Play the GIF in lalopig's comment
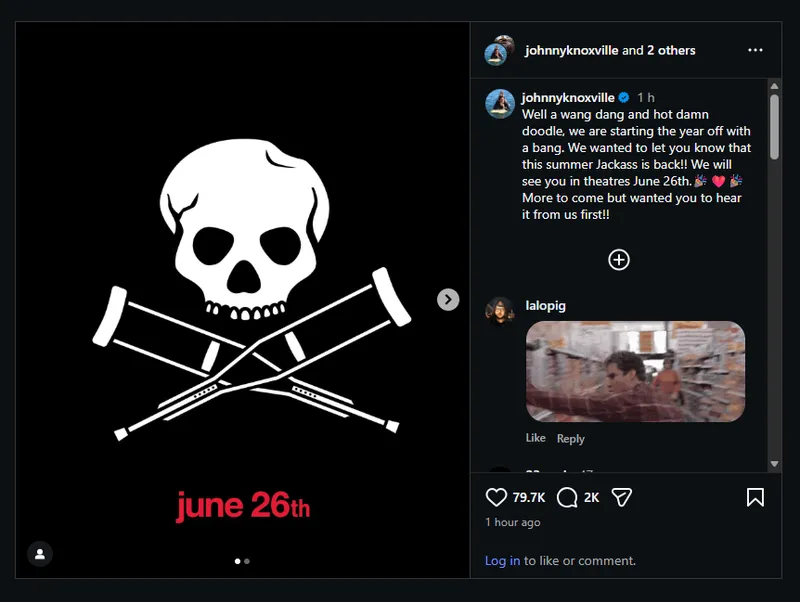Viewport: 800px width, 602px height. coord(635,371)
